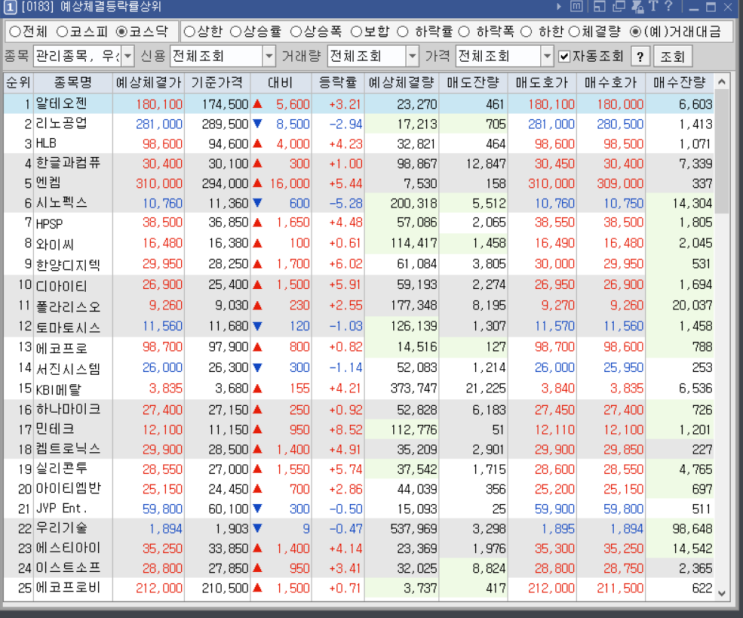743x618 pixels.
Task: Choose the 상승률 sort option
Action: pos(255,32)
